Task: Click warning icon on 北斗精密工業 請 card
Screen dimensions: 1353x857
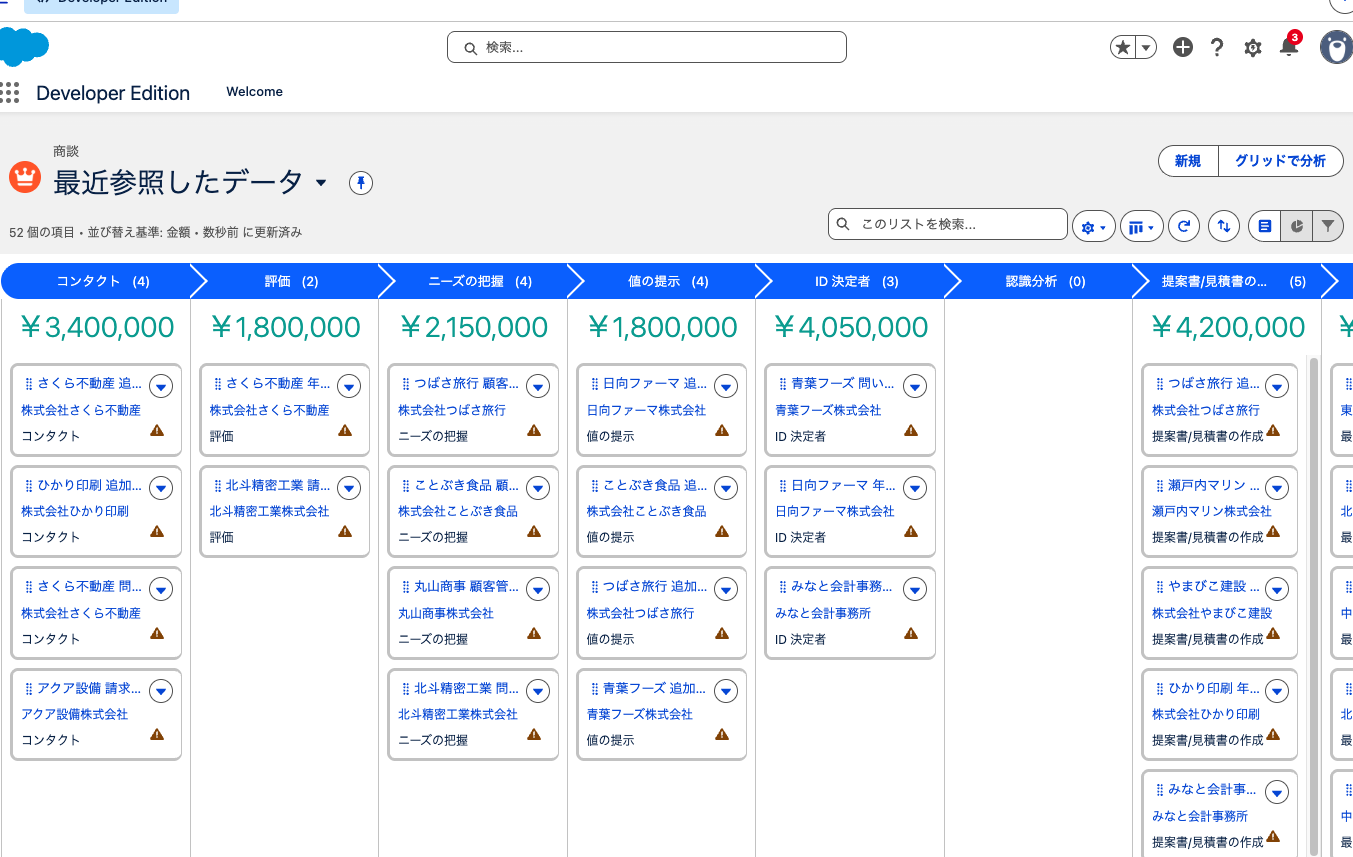Action: click(345, 532)
